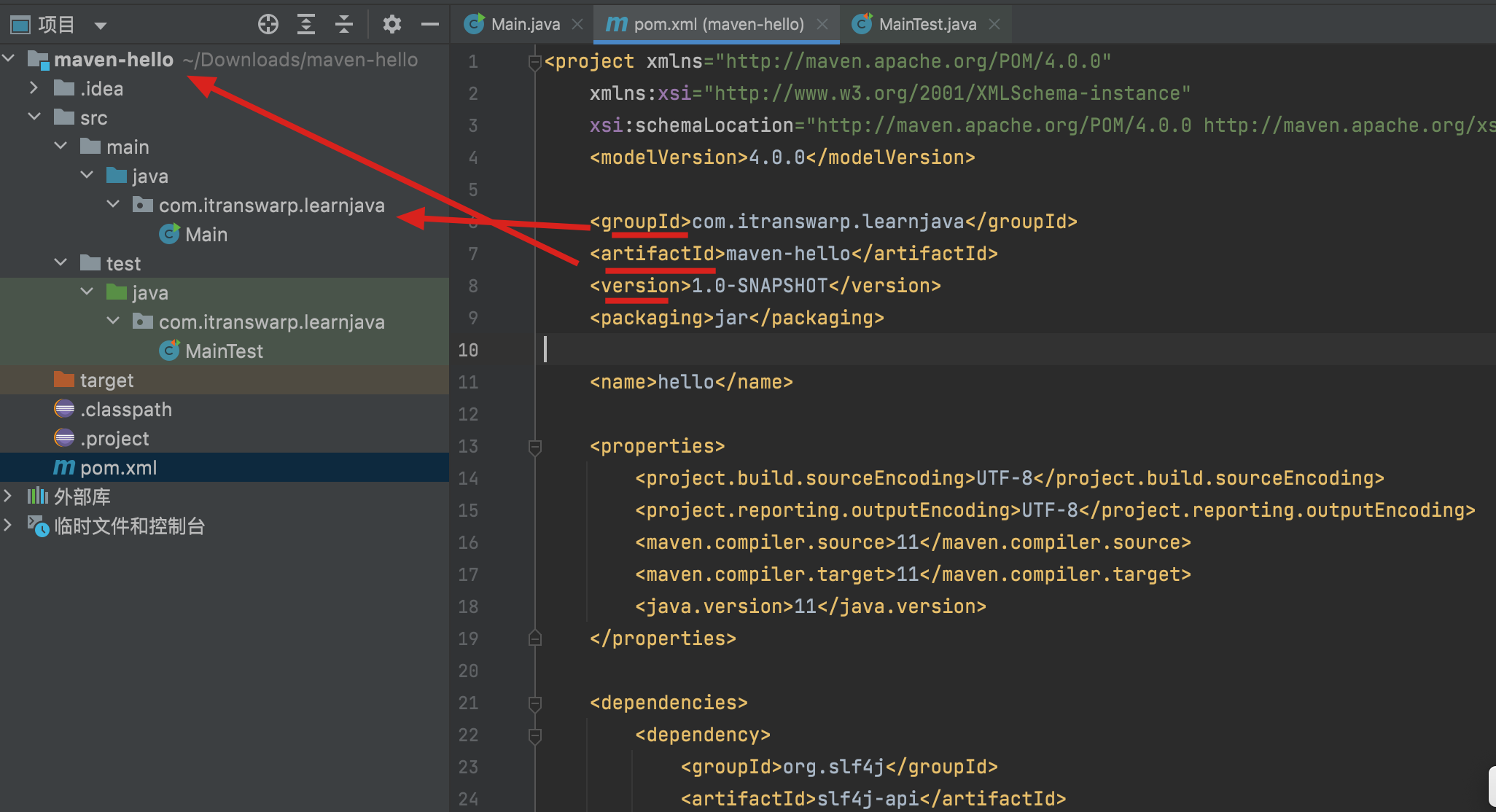Image resolution: width=1496 pixels, height=812 pixels.
Task: Click the locate/select opened file target icon
Action: pyautogui.click(x=268, y=24)
